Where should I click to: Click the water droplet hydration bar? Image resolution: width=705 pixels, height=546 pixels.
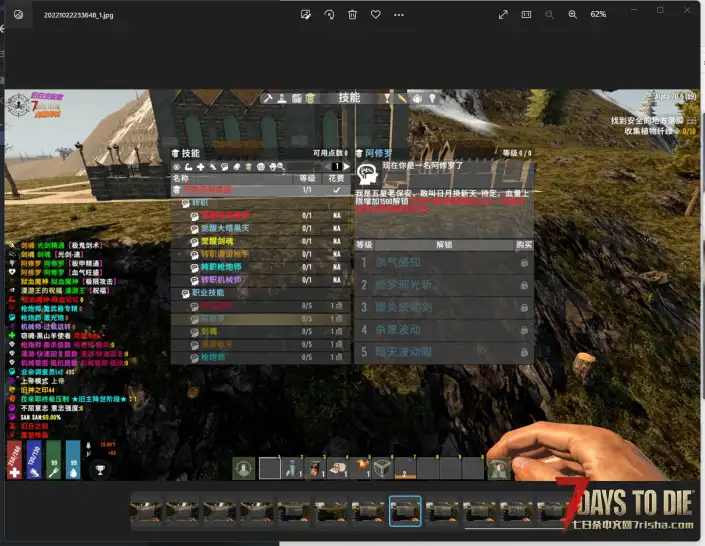pos(73,460)
